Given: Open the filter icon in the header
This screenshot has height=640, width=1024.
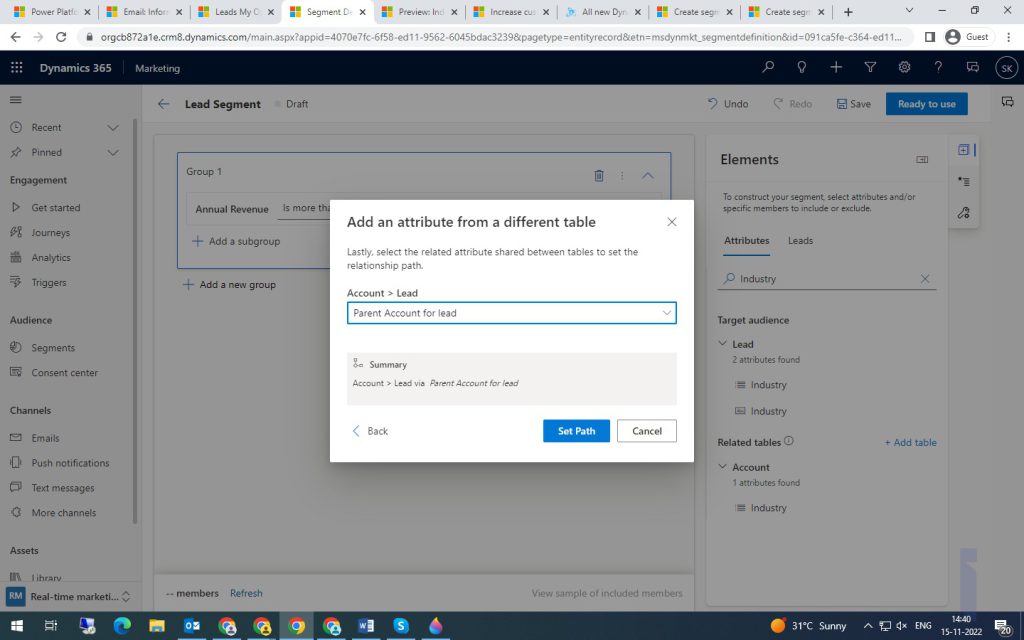Looking at the screenshot, I should [870, 68].
